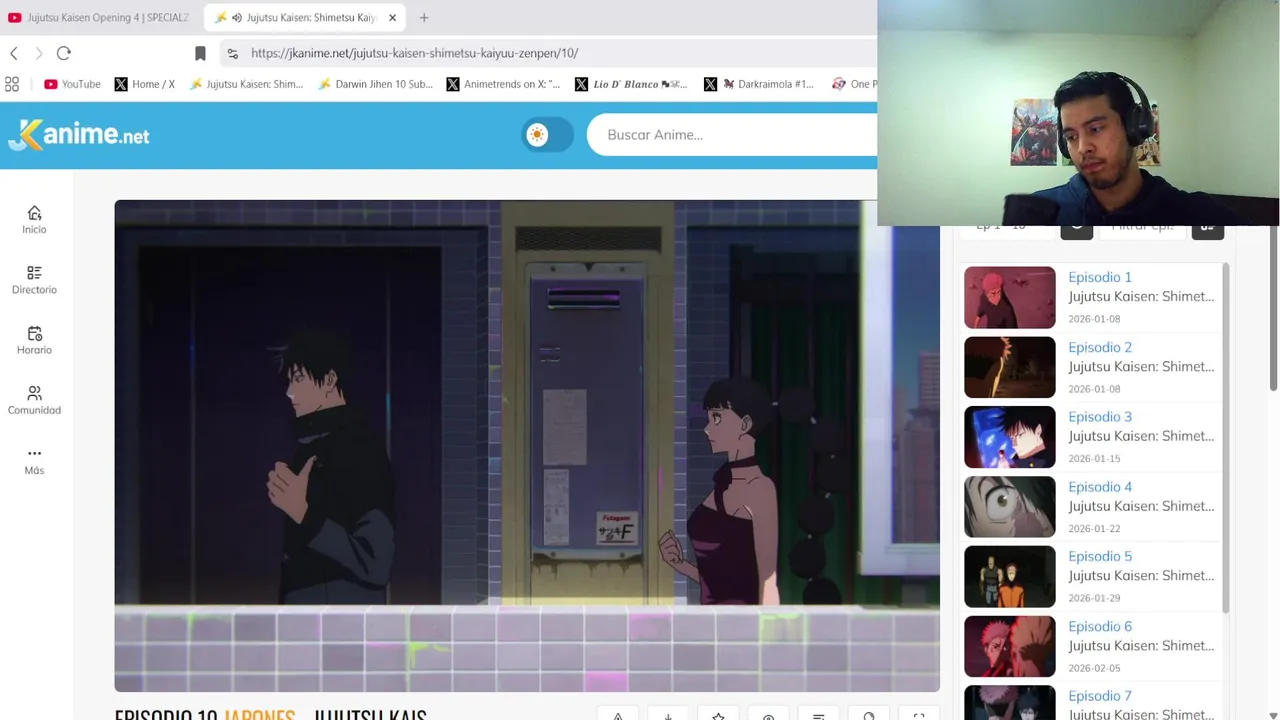Click the address bar URL
The width and height of the screenshot is (1280, 720).
415,53
